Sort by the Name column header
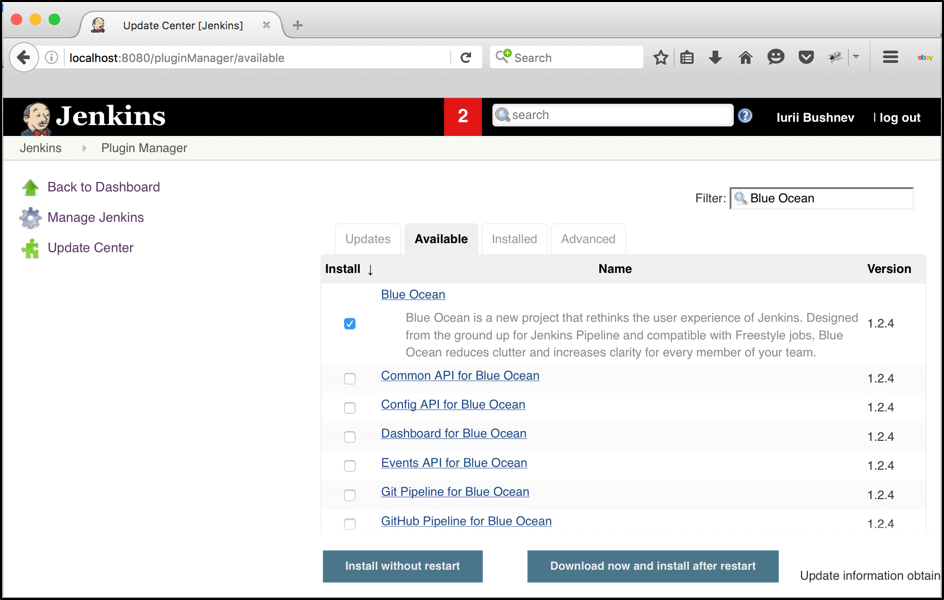 (x=615, y=269)
